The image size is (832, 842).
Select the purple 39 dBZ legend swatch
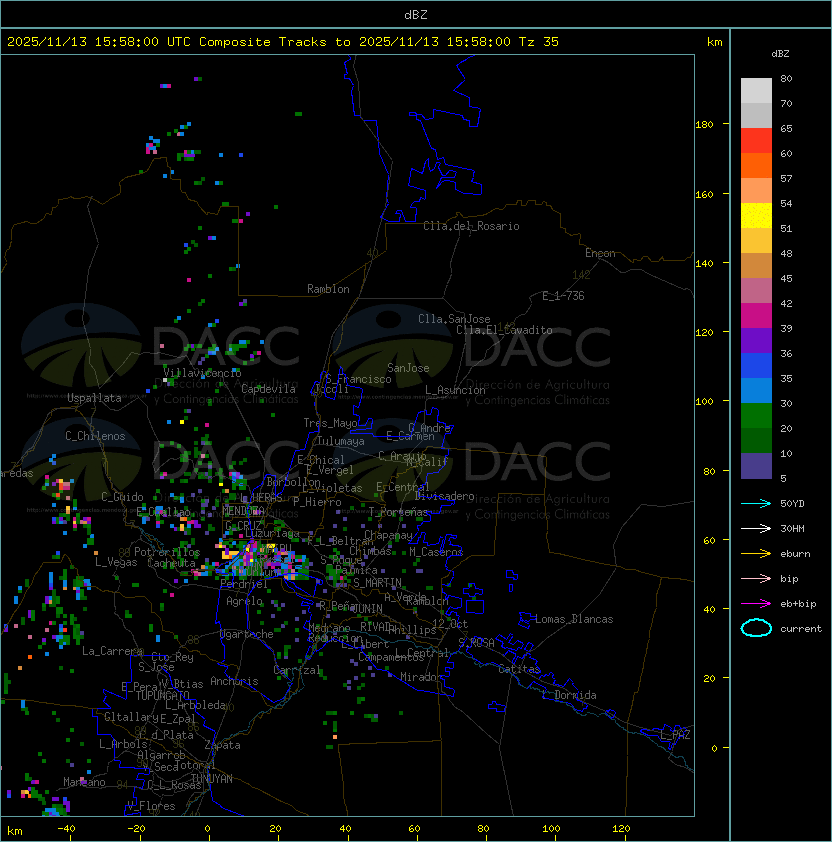[756, 341]
